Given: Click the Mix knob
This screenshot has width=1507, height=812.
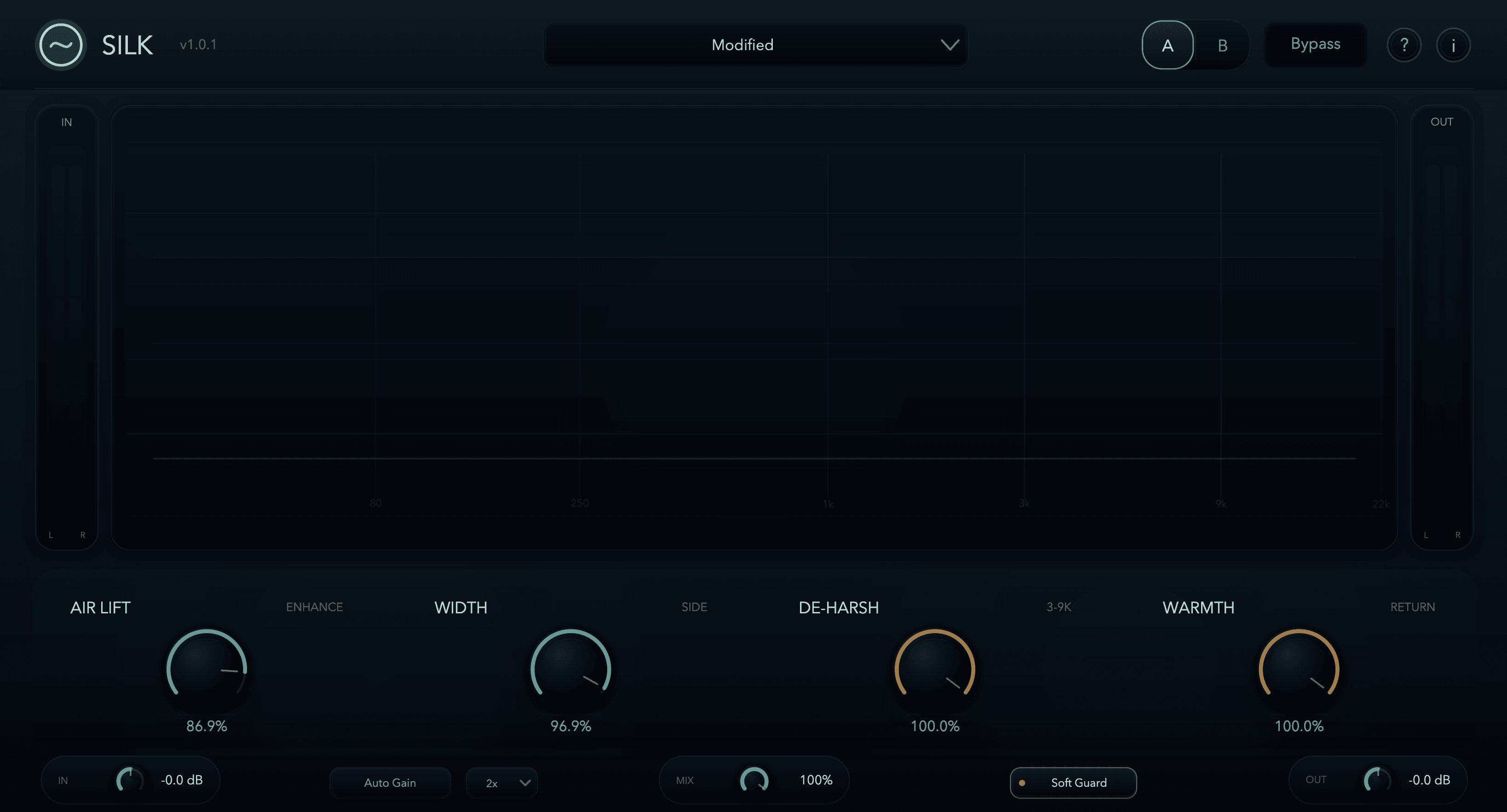Looking at the screenshot, I should pos(754,780).
